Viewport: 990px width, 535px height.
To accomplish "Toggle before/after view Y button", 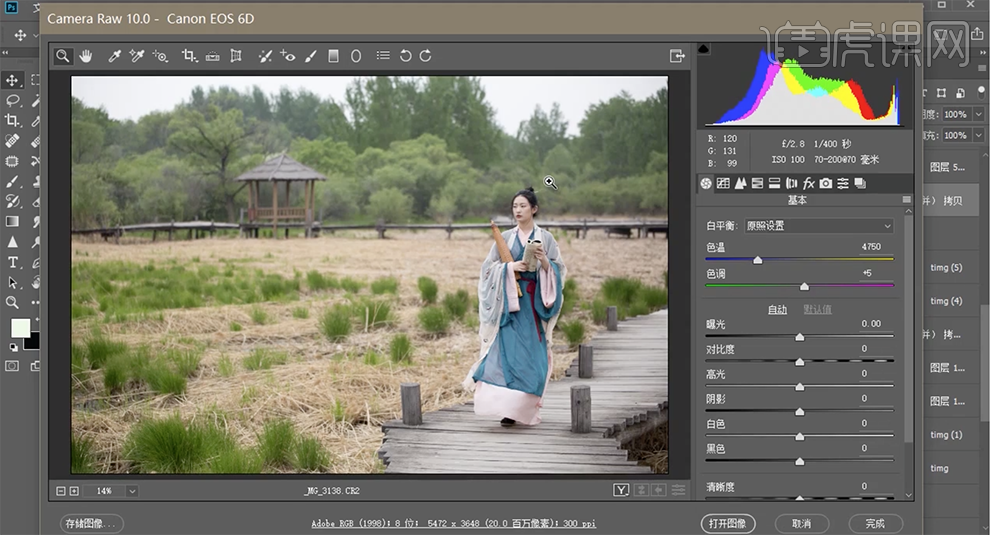I will [621, 490].
